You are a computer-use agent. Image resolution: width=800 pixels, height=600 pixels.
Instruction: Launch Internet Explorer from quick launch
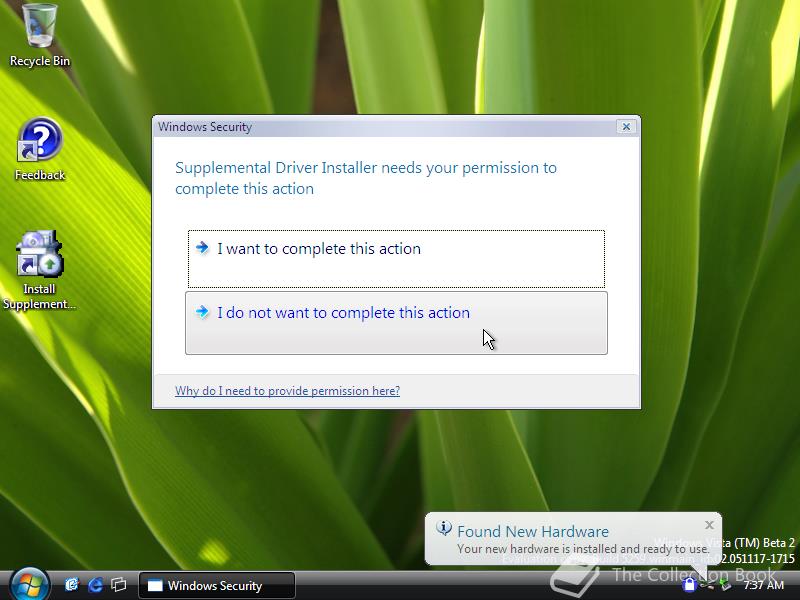tap(95, 585)
